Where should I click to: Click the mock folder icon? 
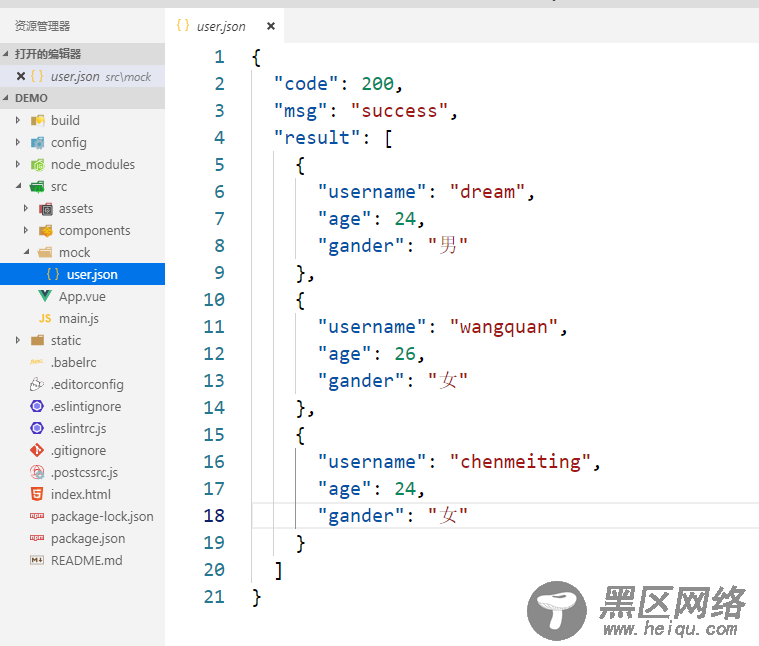[x=46, y=253]
